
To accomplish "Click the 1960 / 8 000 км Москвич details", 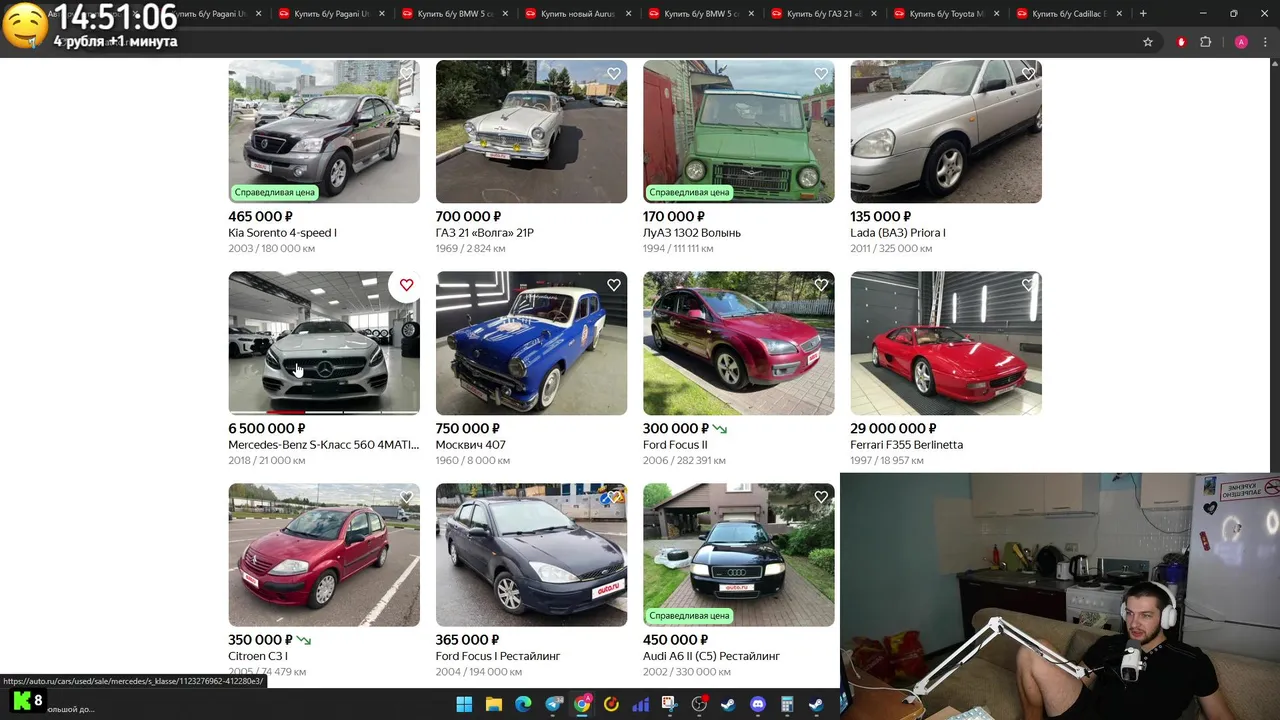I will coord(473,461).
